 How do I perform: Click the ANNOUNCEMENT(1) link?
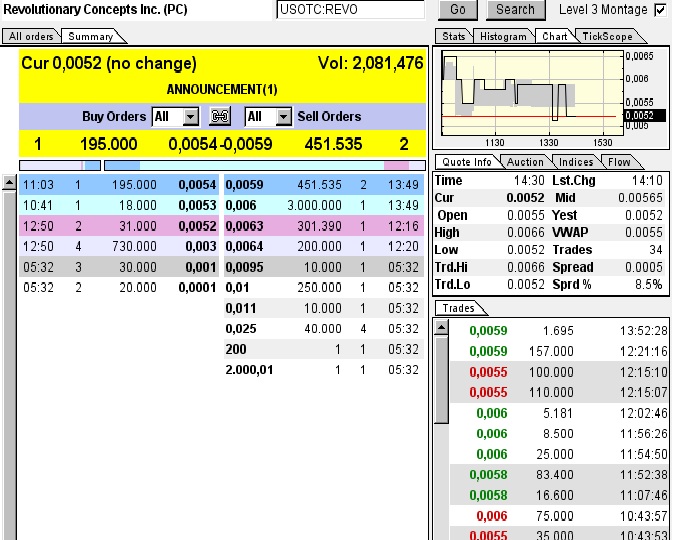point(222,89)
